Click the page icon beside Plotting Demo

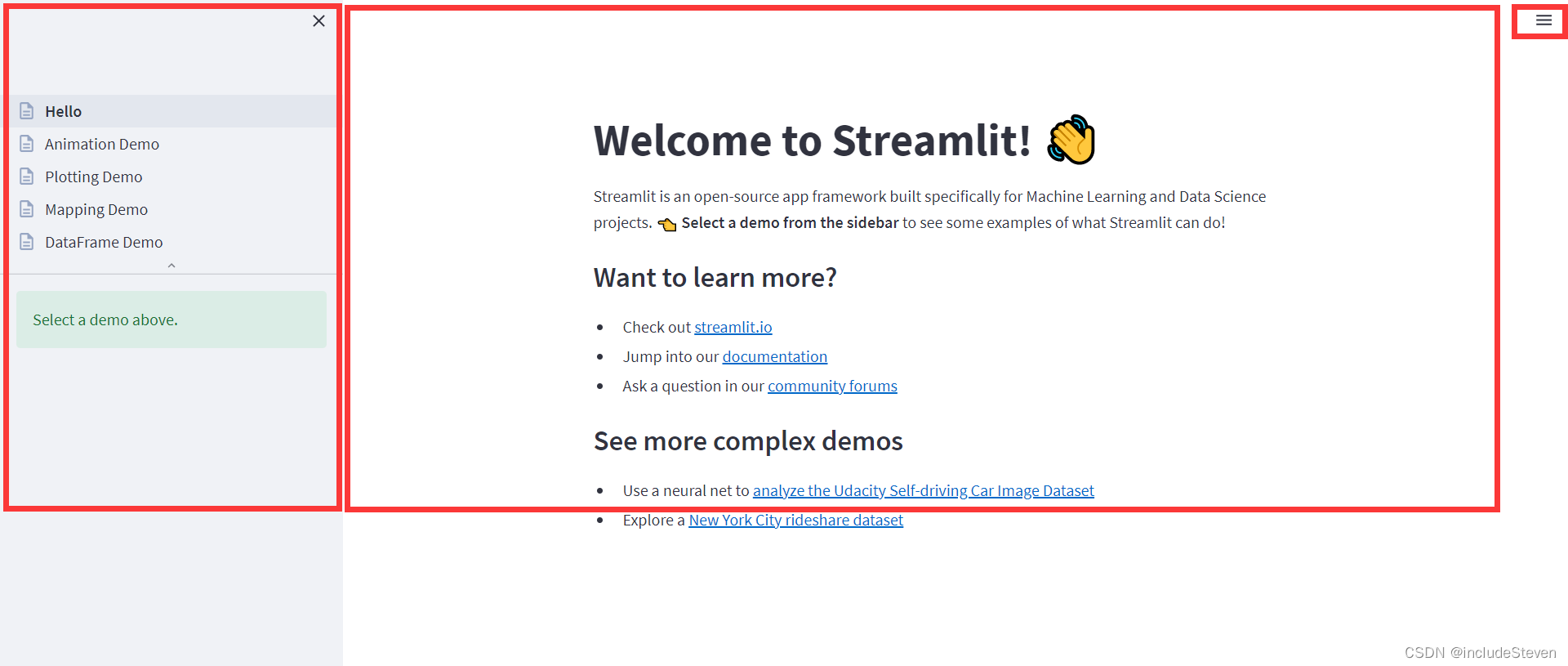pyautogui.click(x=27, y=177)
